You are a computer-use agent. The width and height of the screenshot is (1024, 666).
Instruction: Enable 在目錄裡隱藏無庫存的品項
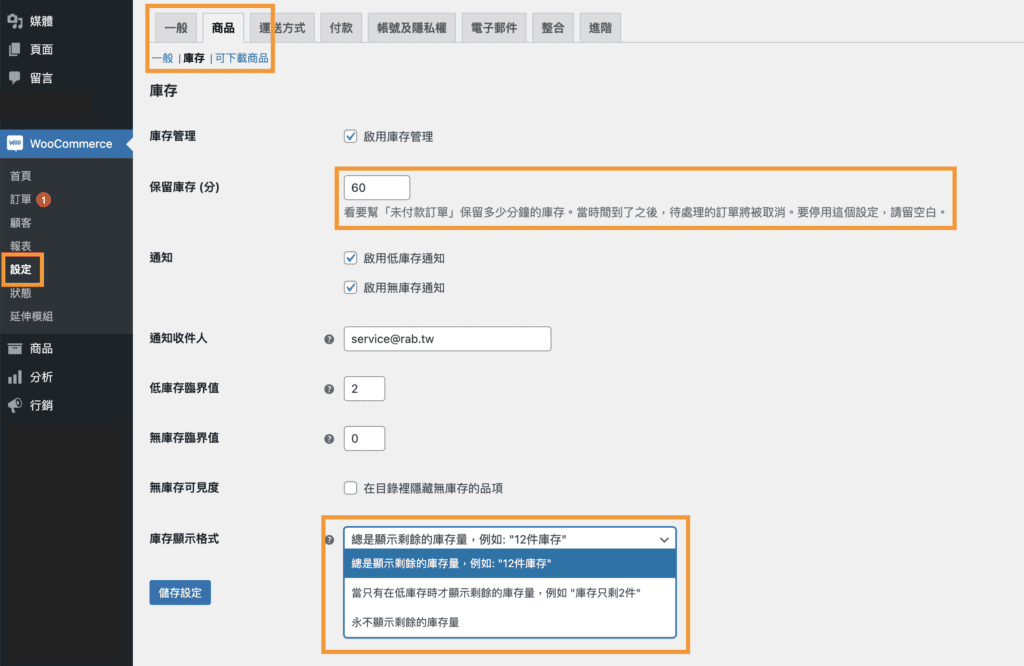tap(350, 488)
